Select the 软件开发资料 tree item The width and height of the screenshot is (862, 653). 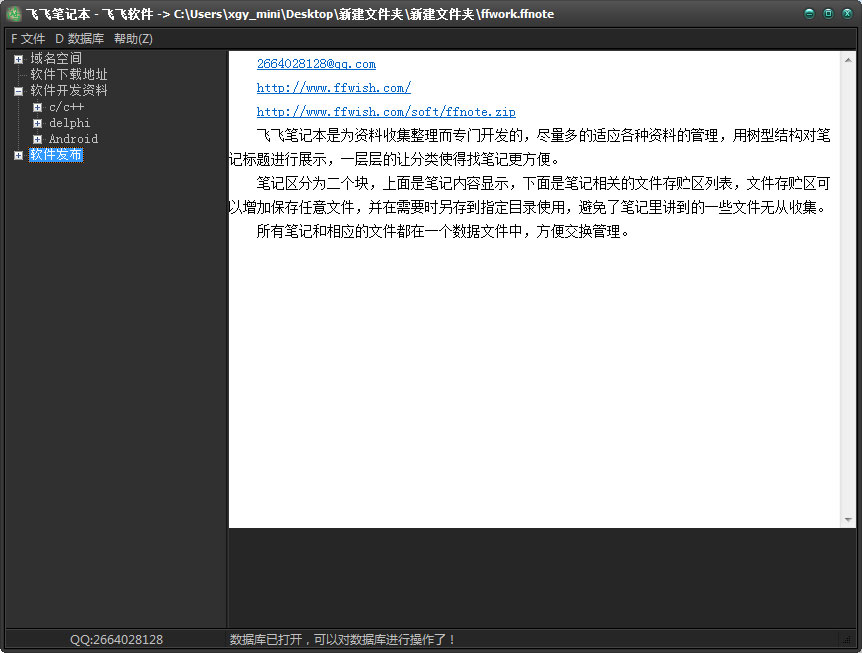(69, 91)
